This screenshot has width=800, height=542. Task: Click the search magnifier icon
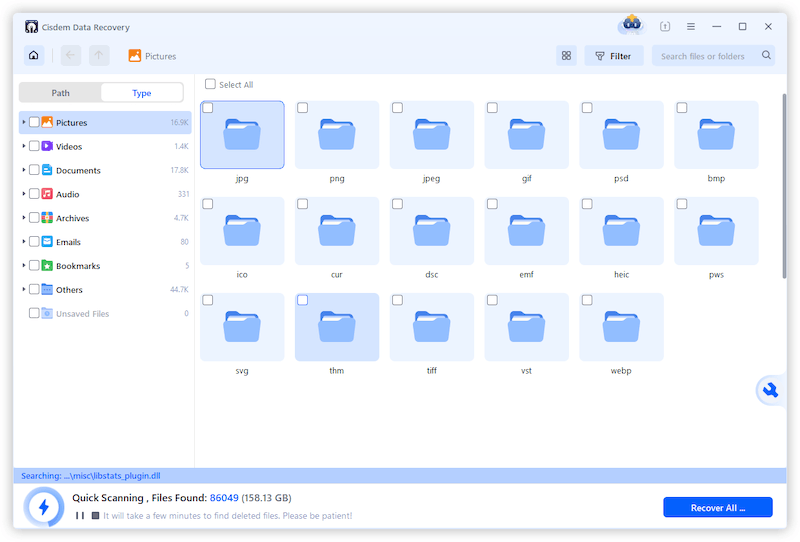coord(766,55)
